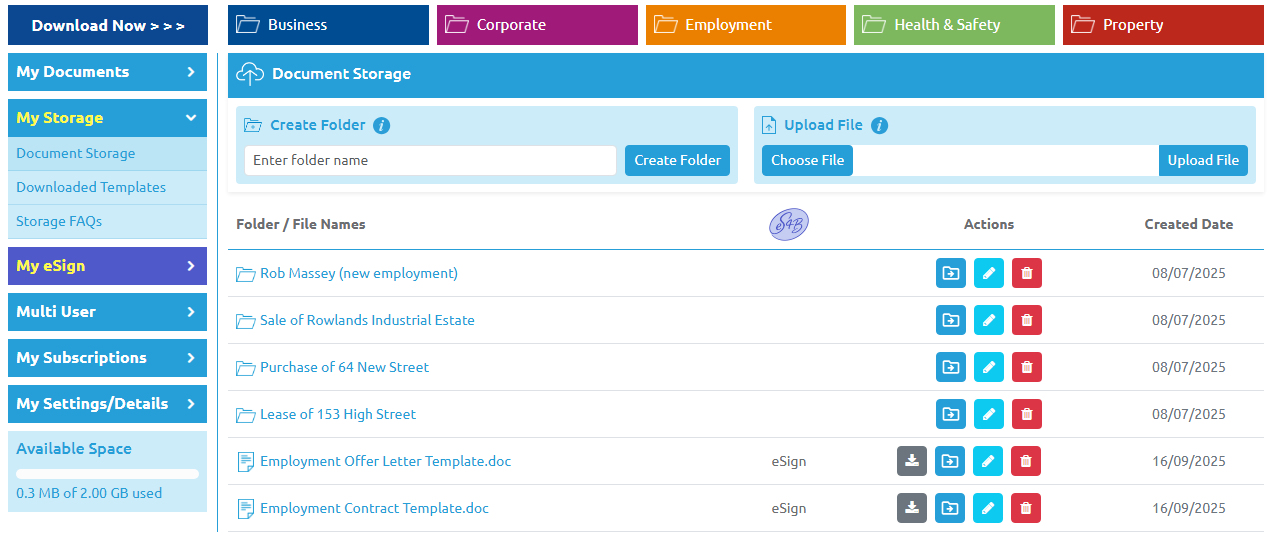Move the Purchase of 64 New Street folder

click(x=950, y=367)
